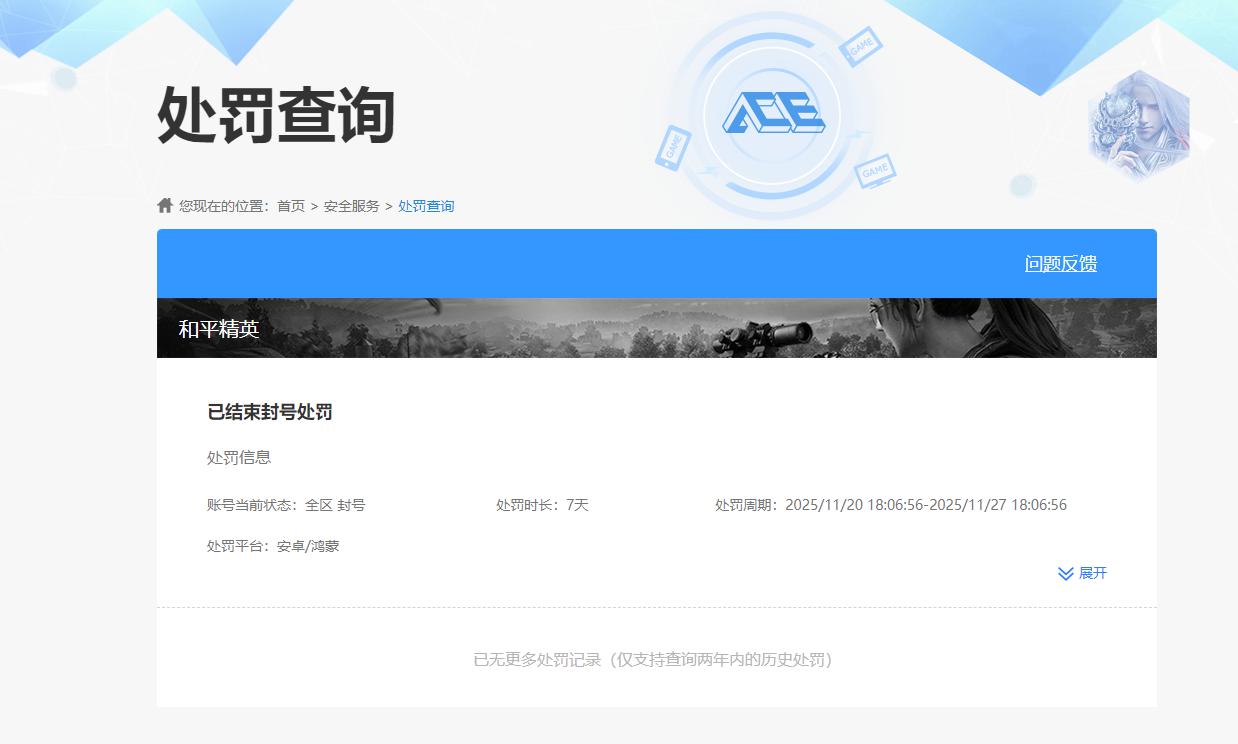Click a floating GAME card icon near the ACE logo
This screenshot has height=744, width=1238.
[x=862, y=48]
